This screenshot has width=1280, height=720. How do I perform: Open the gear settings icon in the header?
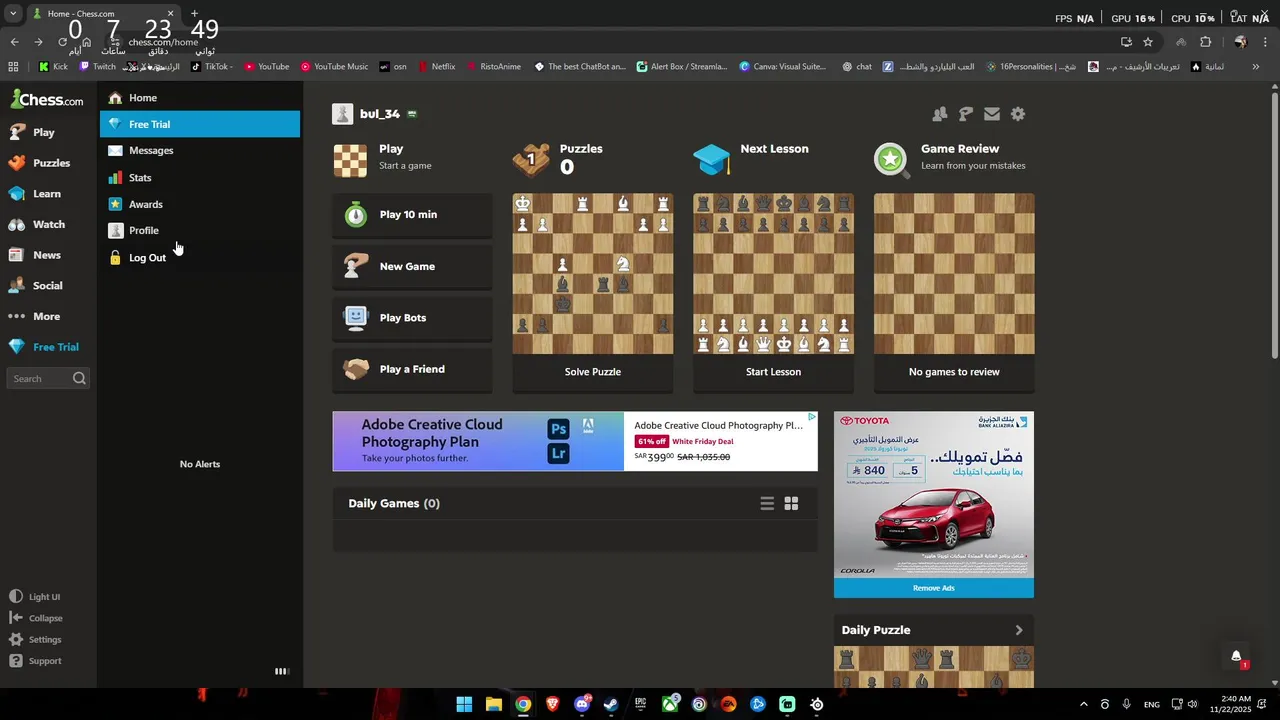(1018, 114)
